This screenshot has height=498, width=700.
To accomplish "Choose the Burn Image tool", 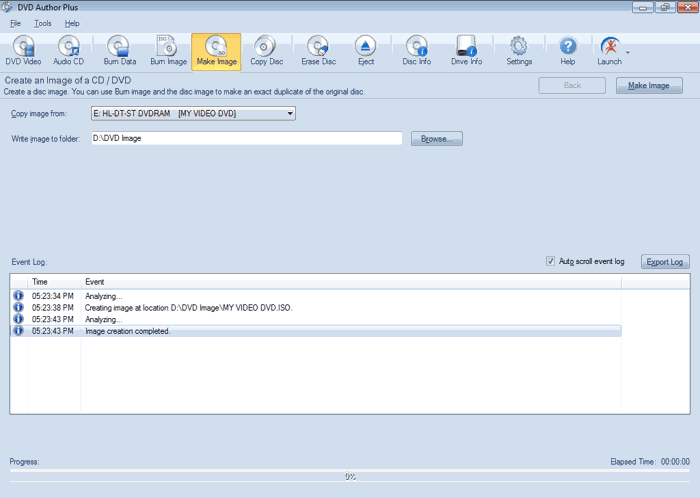I will click(x=168, y=50).
